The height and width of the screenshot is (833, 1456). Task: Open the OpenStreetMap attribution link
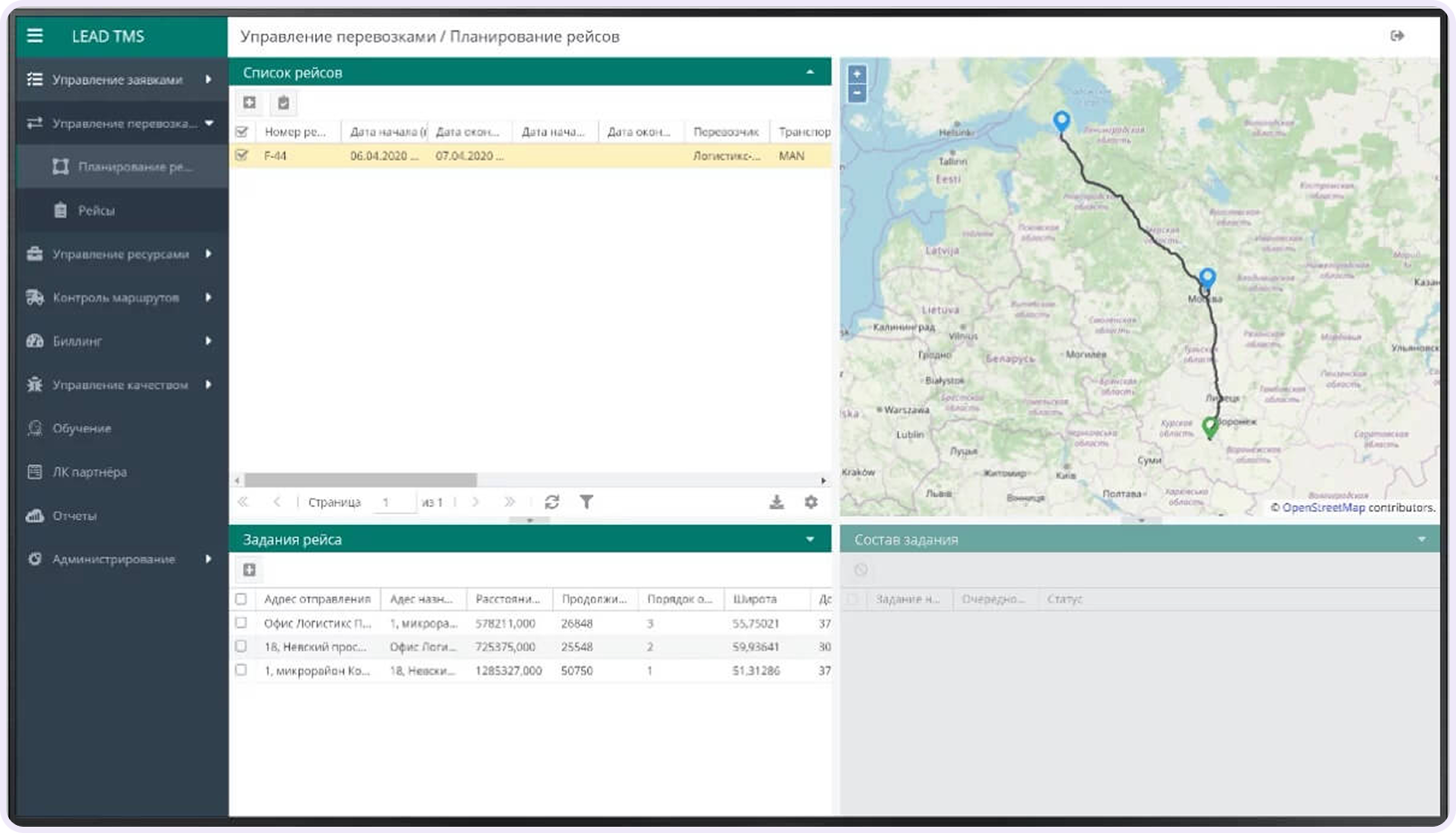pos(1323,508)
